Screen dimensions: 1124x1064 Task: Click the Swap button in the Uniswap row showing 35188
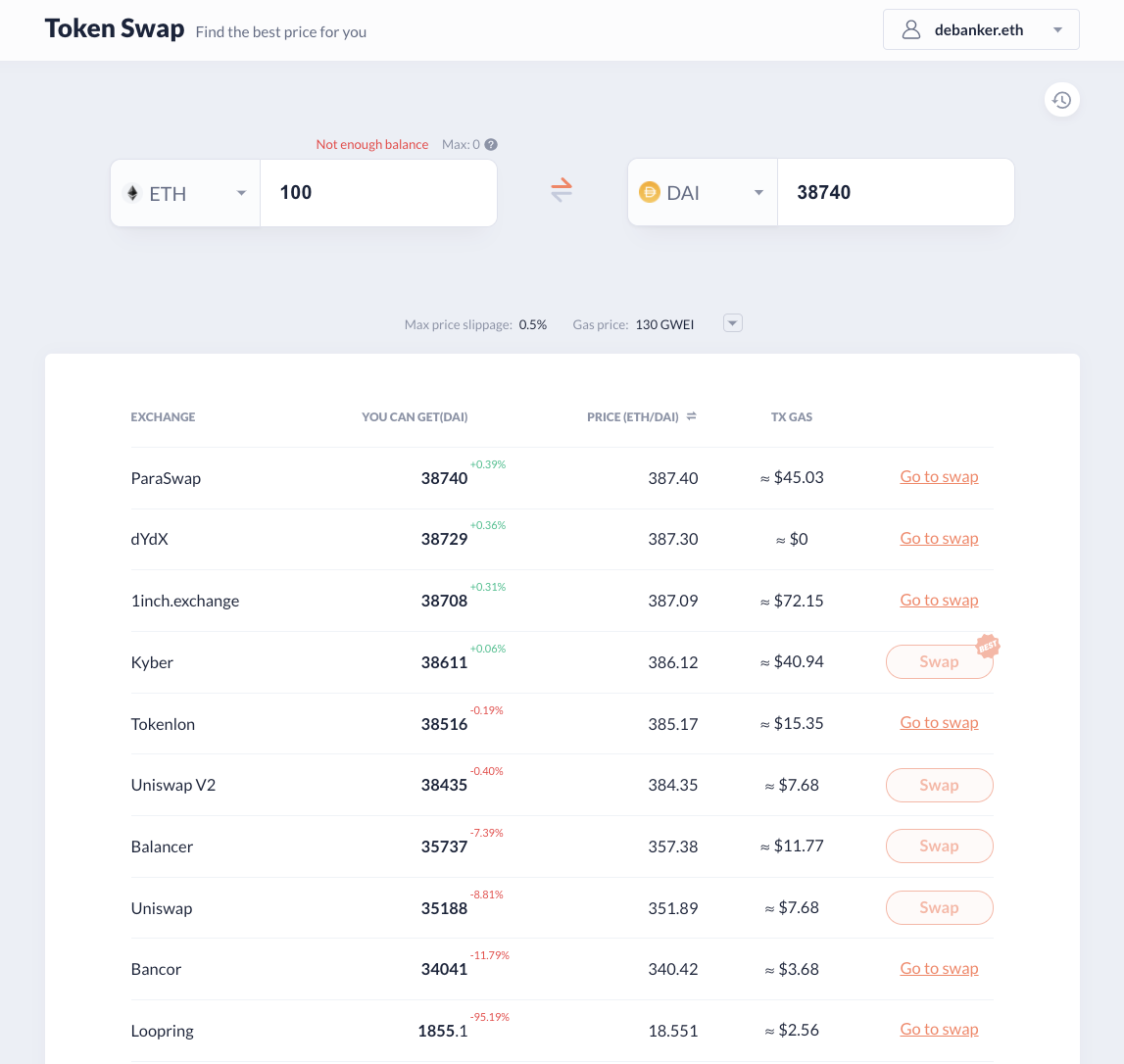coord(939,908)
